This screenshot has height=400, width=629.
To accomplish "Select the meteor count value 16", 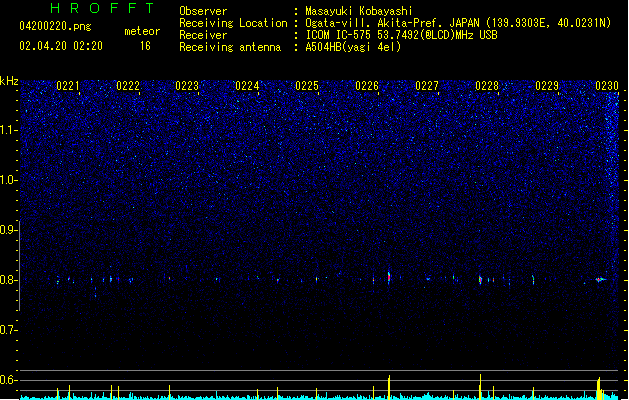I will coord(145,46).
